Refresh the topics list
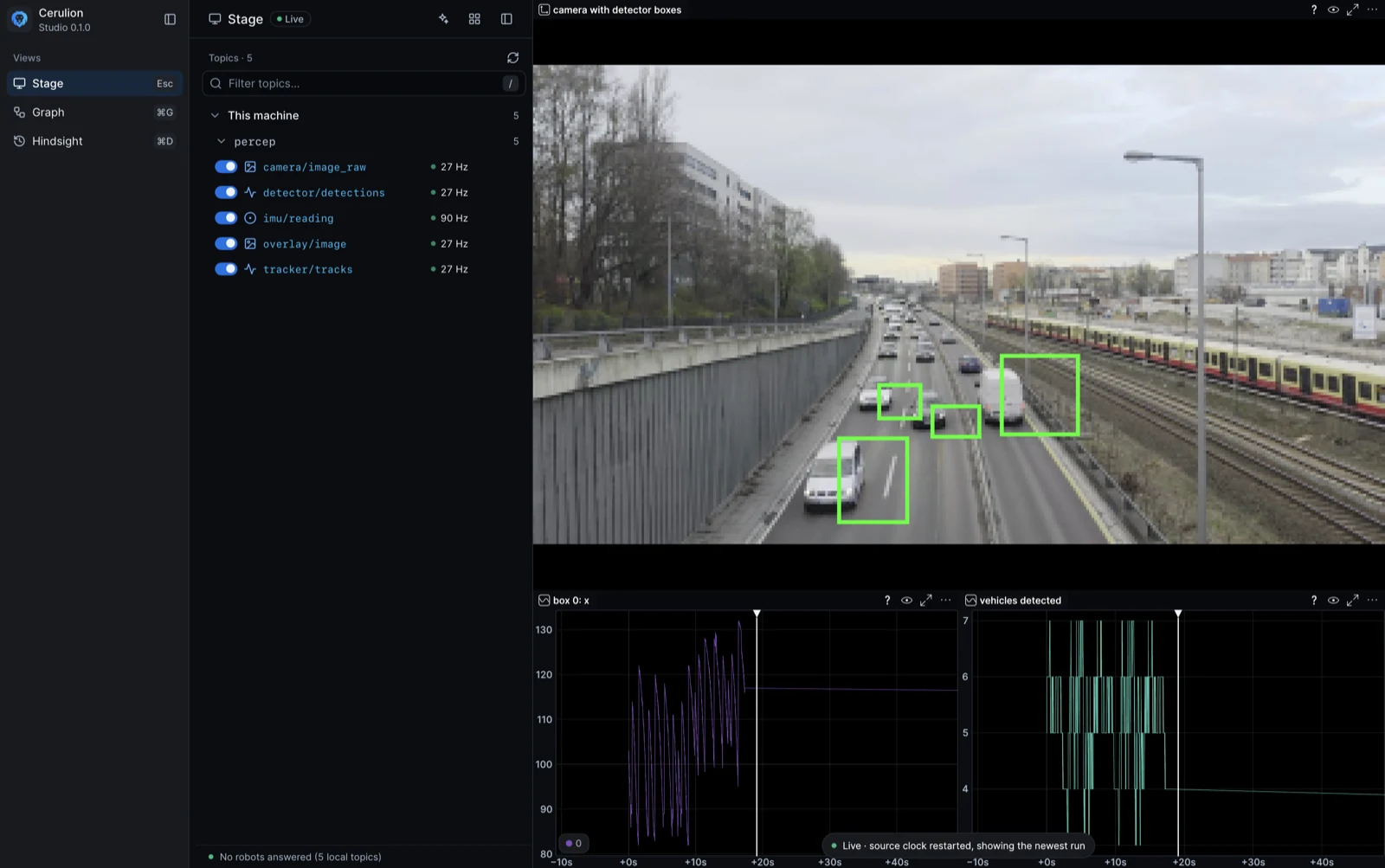1385x868 pixels. (x=512, y=58)
